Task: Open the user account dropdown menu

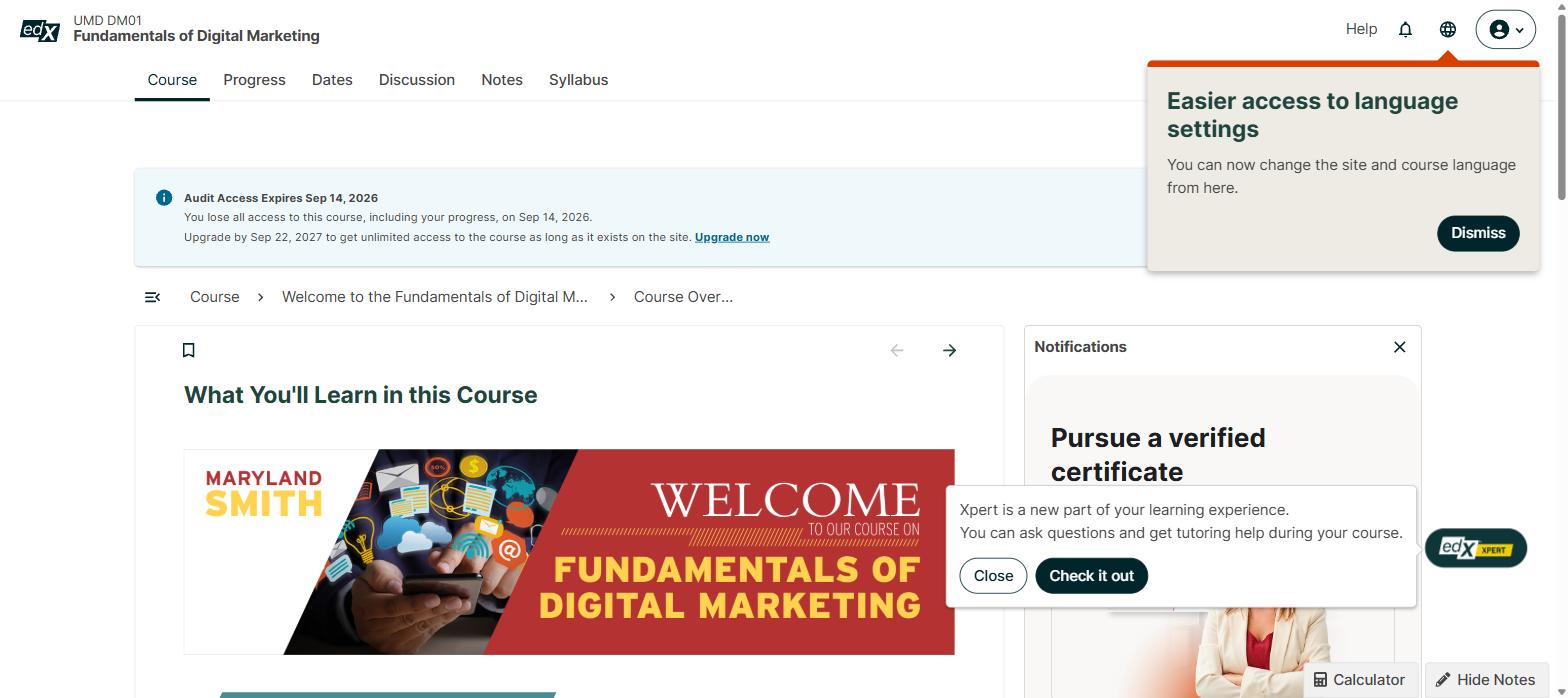Action: pyautogui.click(x=1505, y=29)
